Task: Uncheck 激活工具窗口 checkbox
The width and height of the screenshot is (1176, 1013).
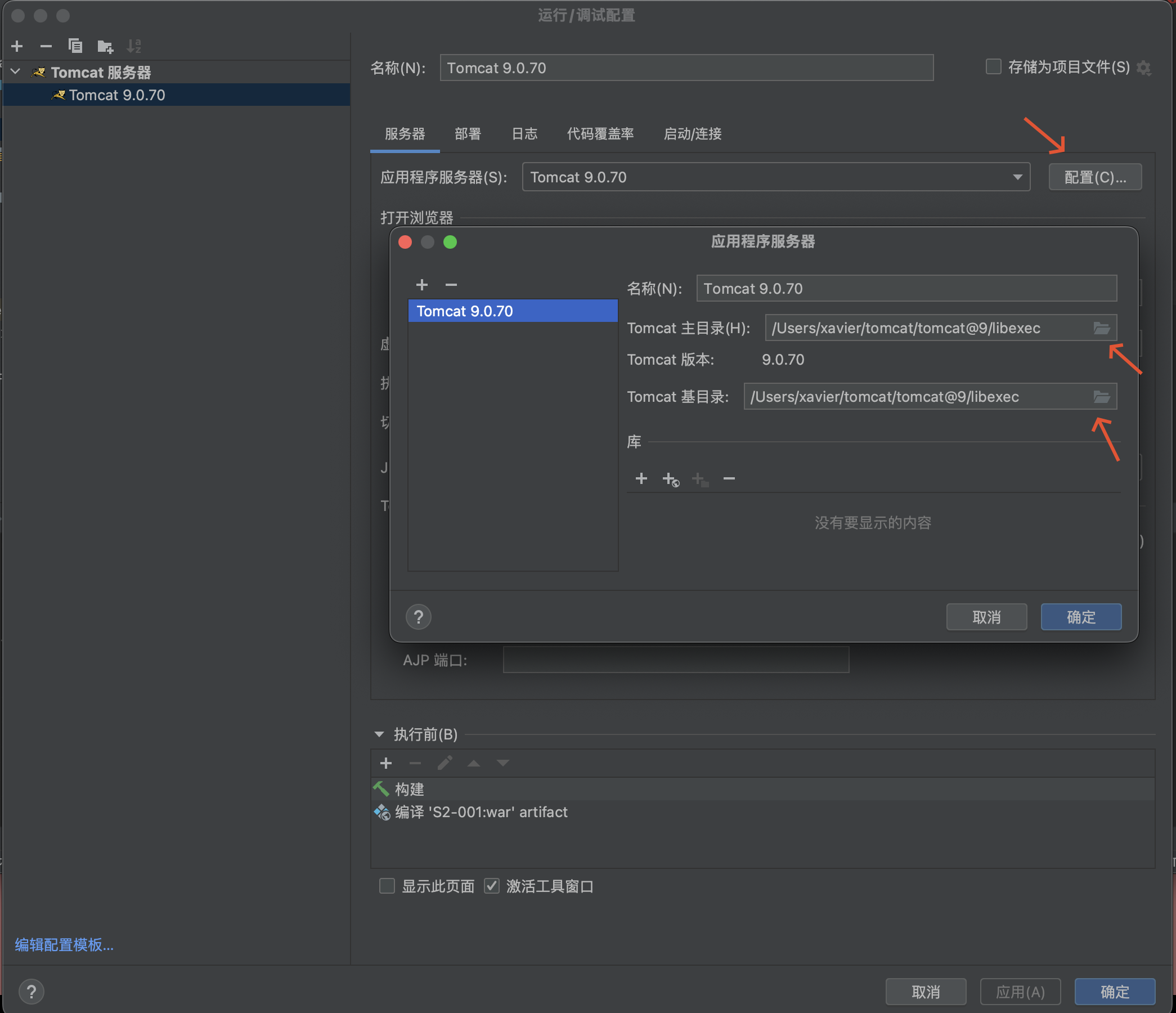Action: tap(492, 886)
